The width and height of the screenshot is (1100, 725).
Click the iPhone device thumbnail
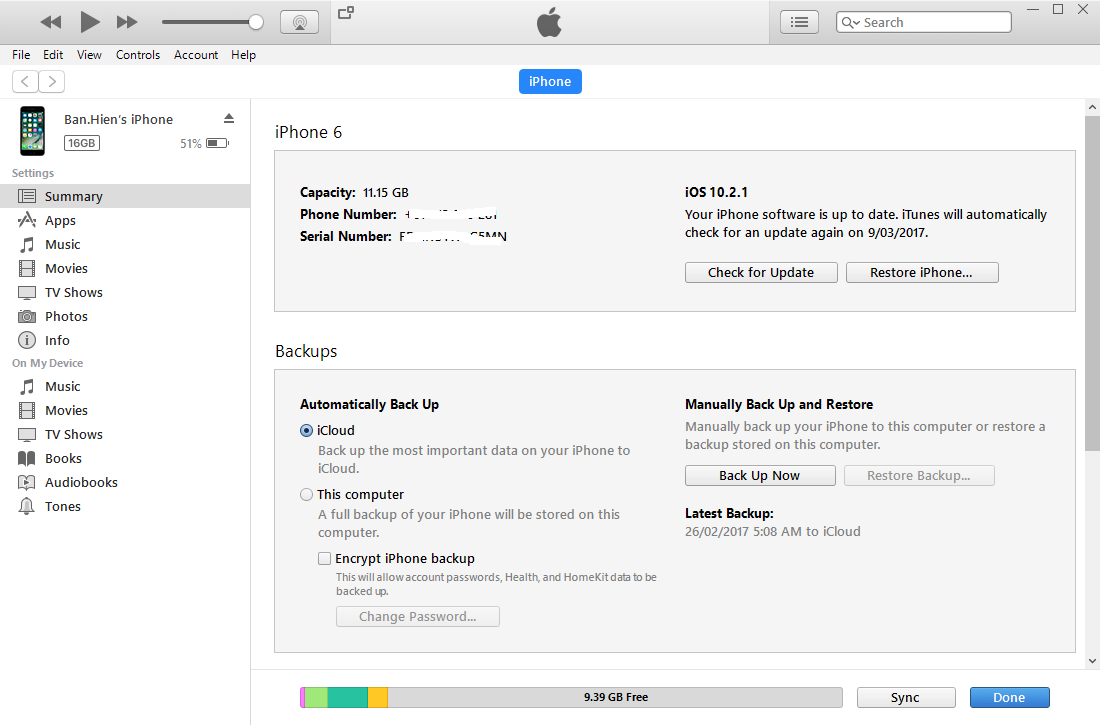tap(32, 131)
